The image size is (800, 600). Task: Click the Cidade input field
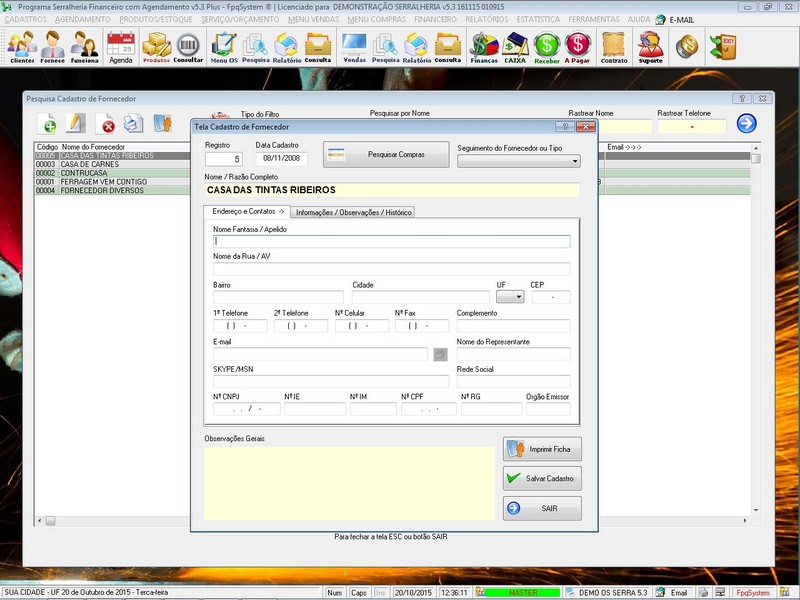[421, 297]
